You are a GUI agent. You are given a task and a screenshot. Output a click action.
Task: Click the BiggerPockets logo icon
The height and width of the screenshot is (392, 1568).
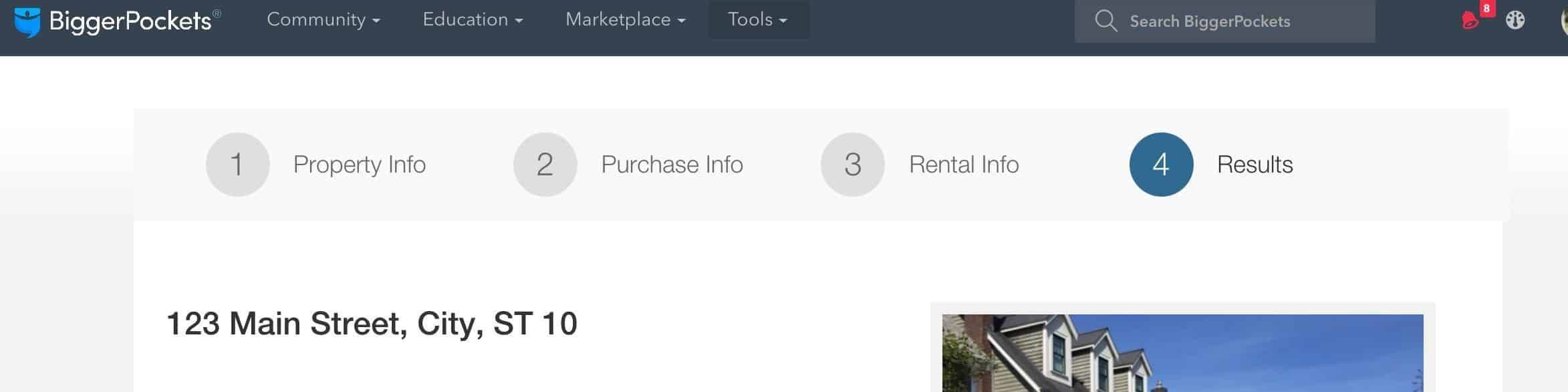(27, 23)
